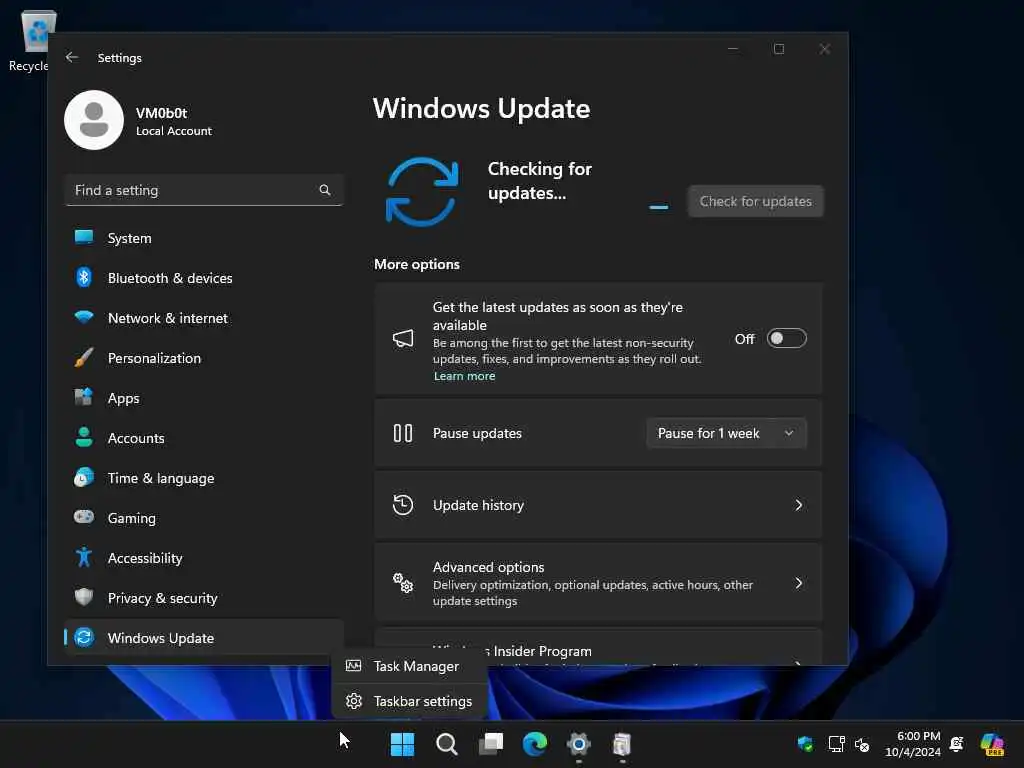Open Bluetooth & devices category

tap(204, 278)
